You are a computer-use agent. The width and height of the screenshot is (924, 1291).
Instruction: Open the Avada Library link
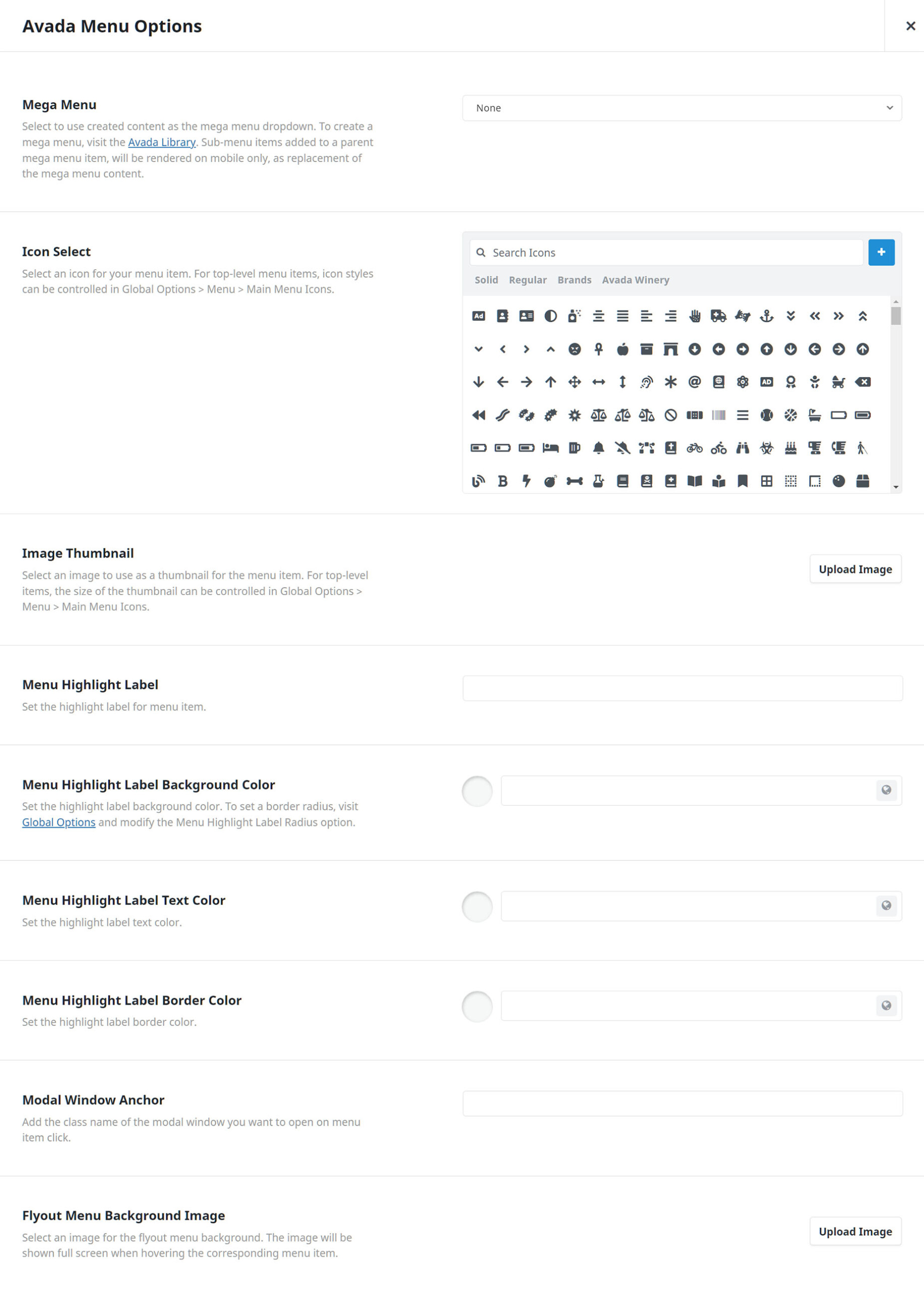tap(162, 142)
